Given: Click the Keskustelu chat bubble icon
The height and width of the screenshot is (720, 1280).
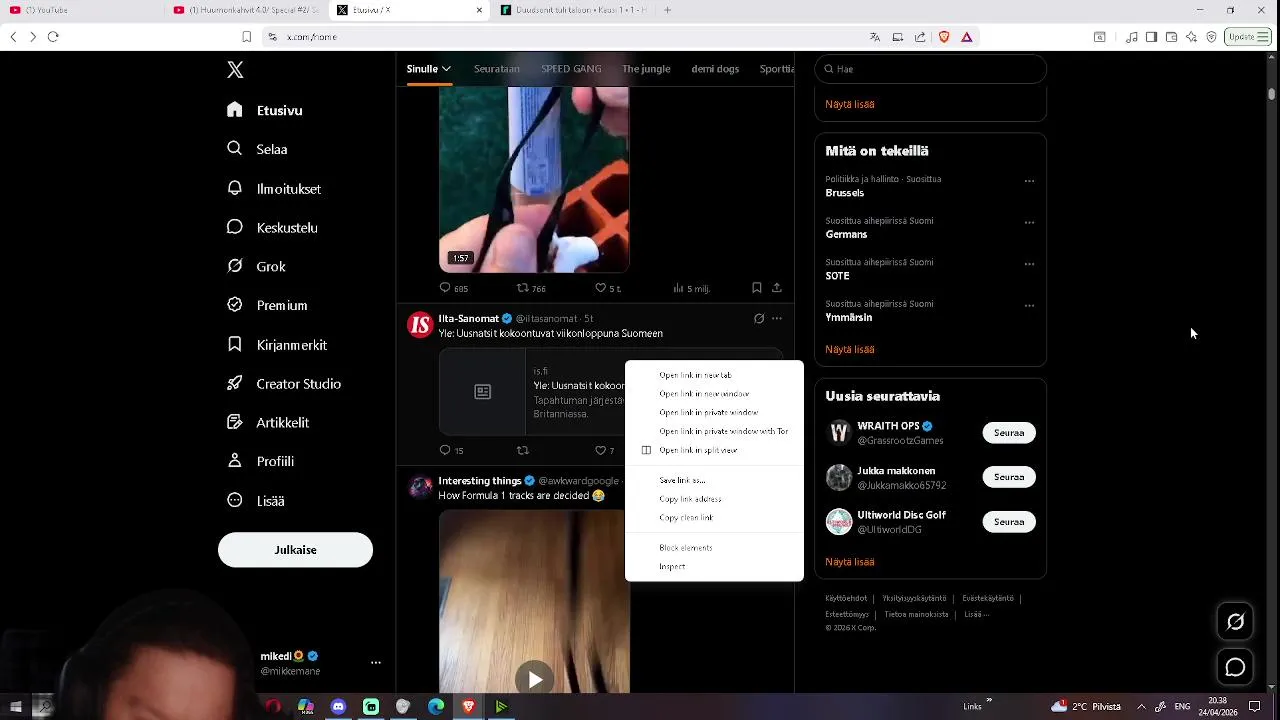Looking at the screenshot, I should pyautogui.click(x=235, y=227).
